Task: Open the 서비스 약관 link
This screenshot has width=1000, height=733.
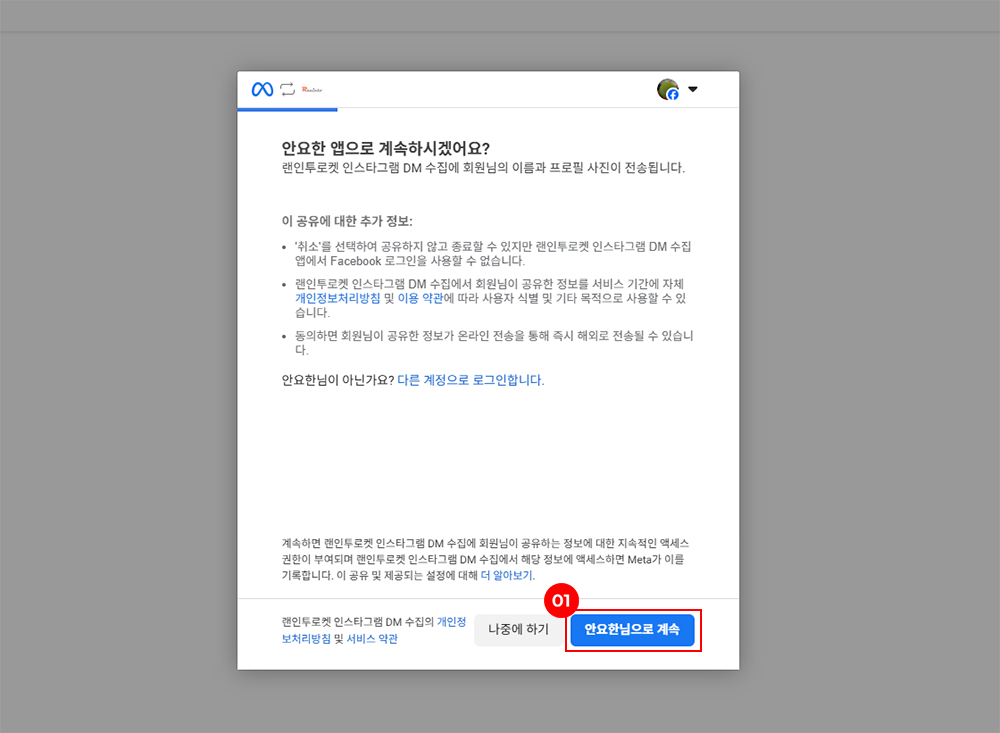Action: point(372,638)
